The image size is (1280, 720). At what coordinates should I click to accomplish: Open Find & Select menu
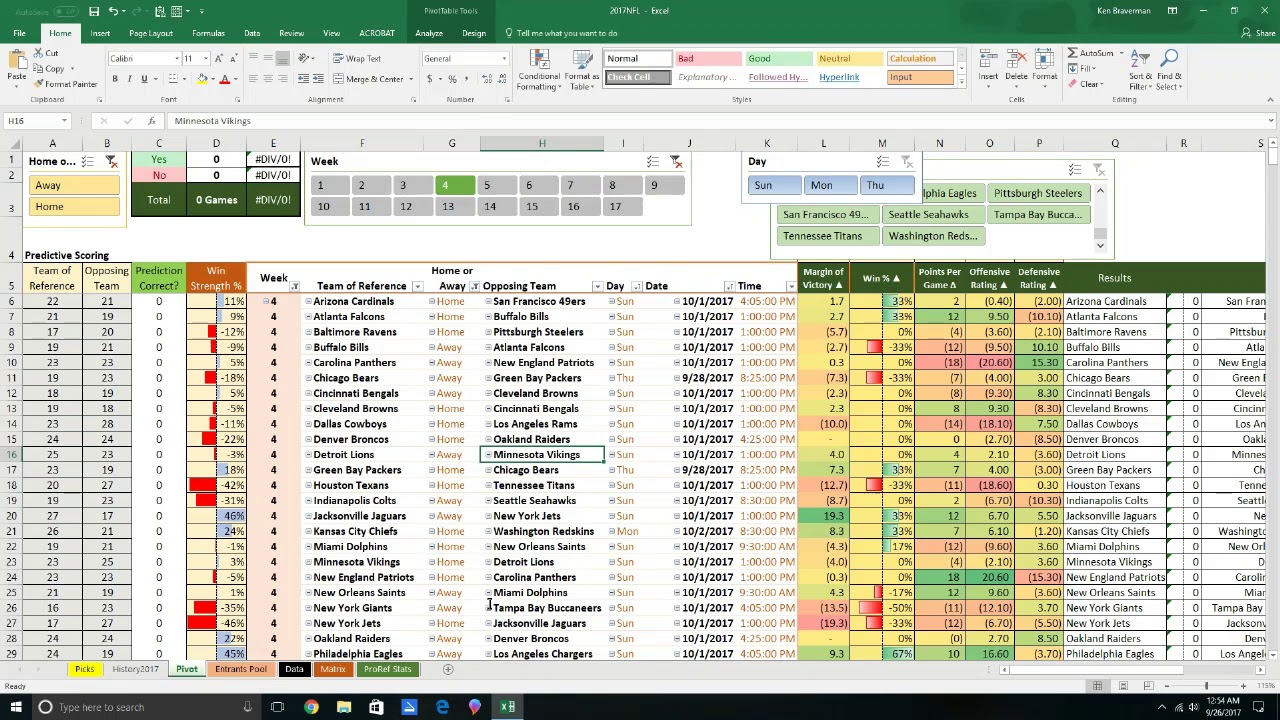tap(1168, 70)
